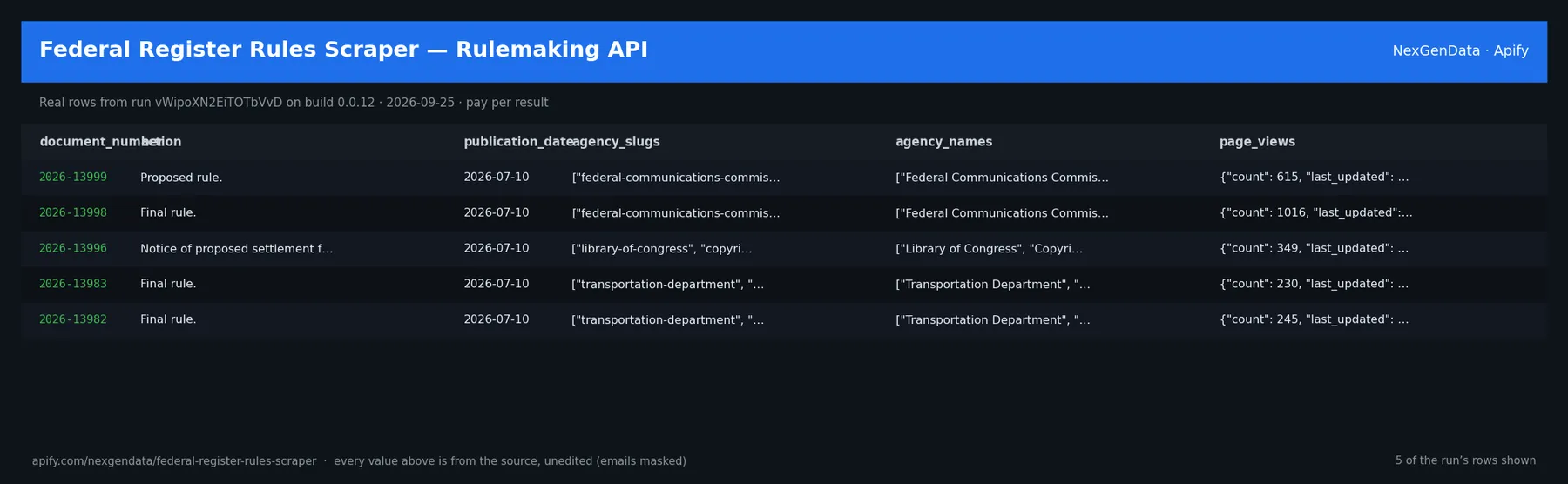Open document number 2026-13996

[73, 249]
